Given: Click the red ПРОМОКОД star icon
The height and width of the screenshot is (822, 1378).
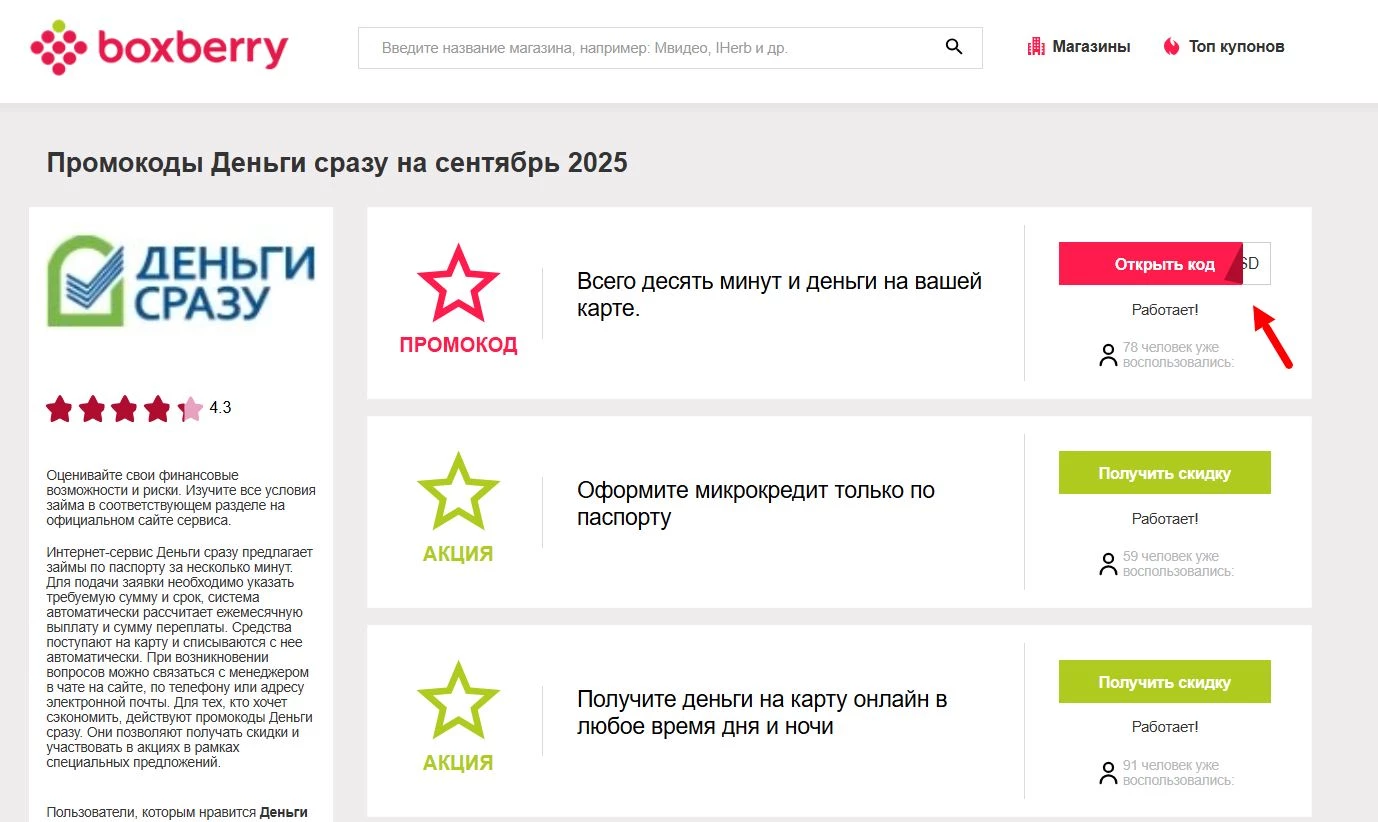Looking at the screenshot, I should 457,283.
